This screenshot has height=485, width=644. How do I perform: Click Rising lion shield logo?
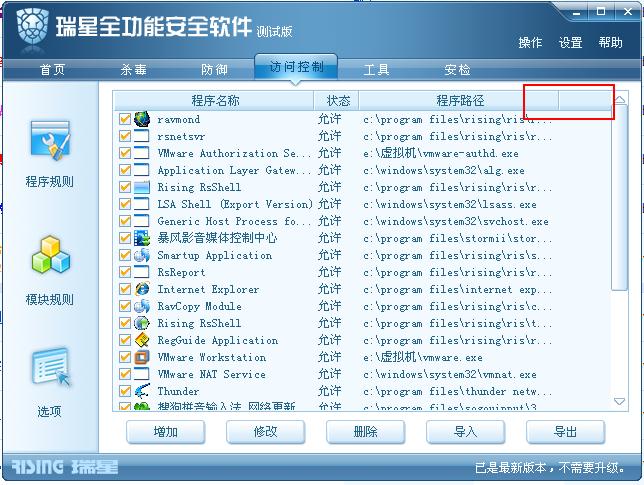pos(33,27)
